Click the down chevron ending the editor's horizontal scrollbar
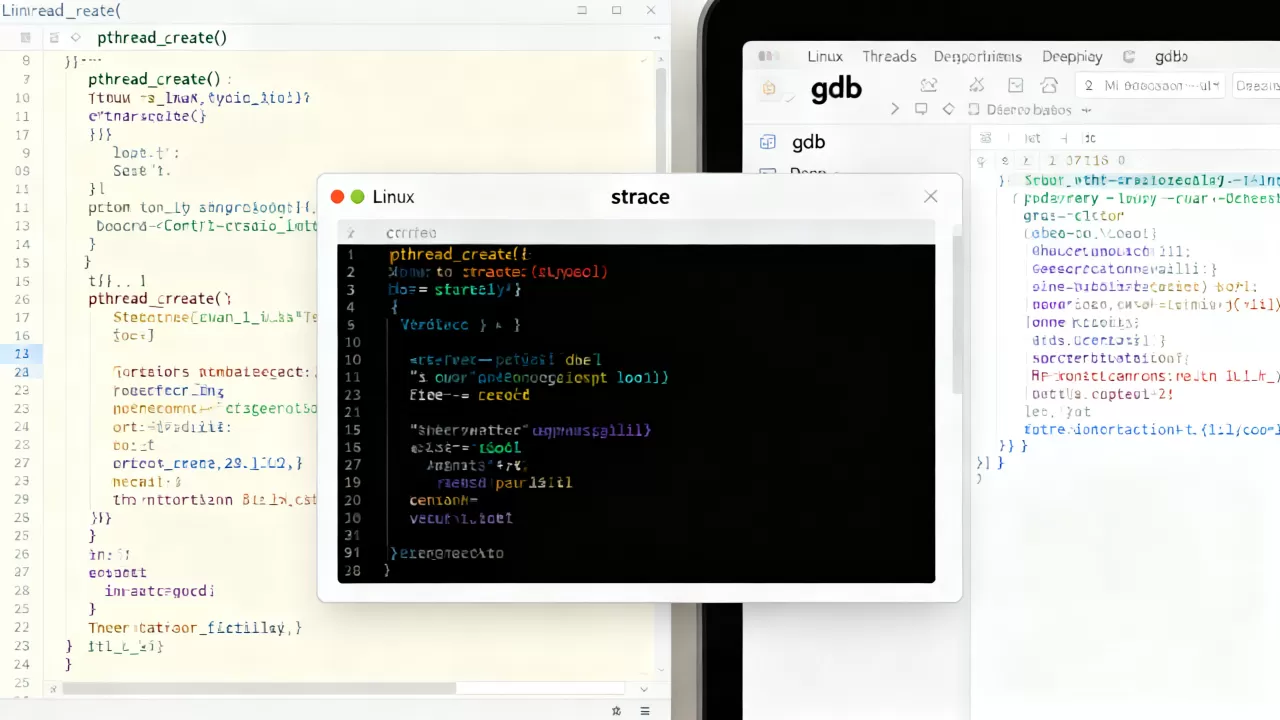1280x720 pixels. tap(642, 689)
